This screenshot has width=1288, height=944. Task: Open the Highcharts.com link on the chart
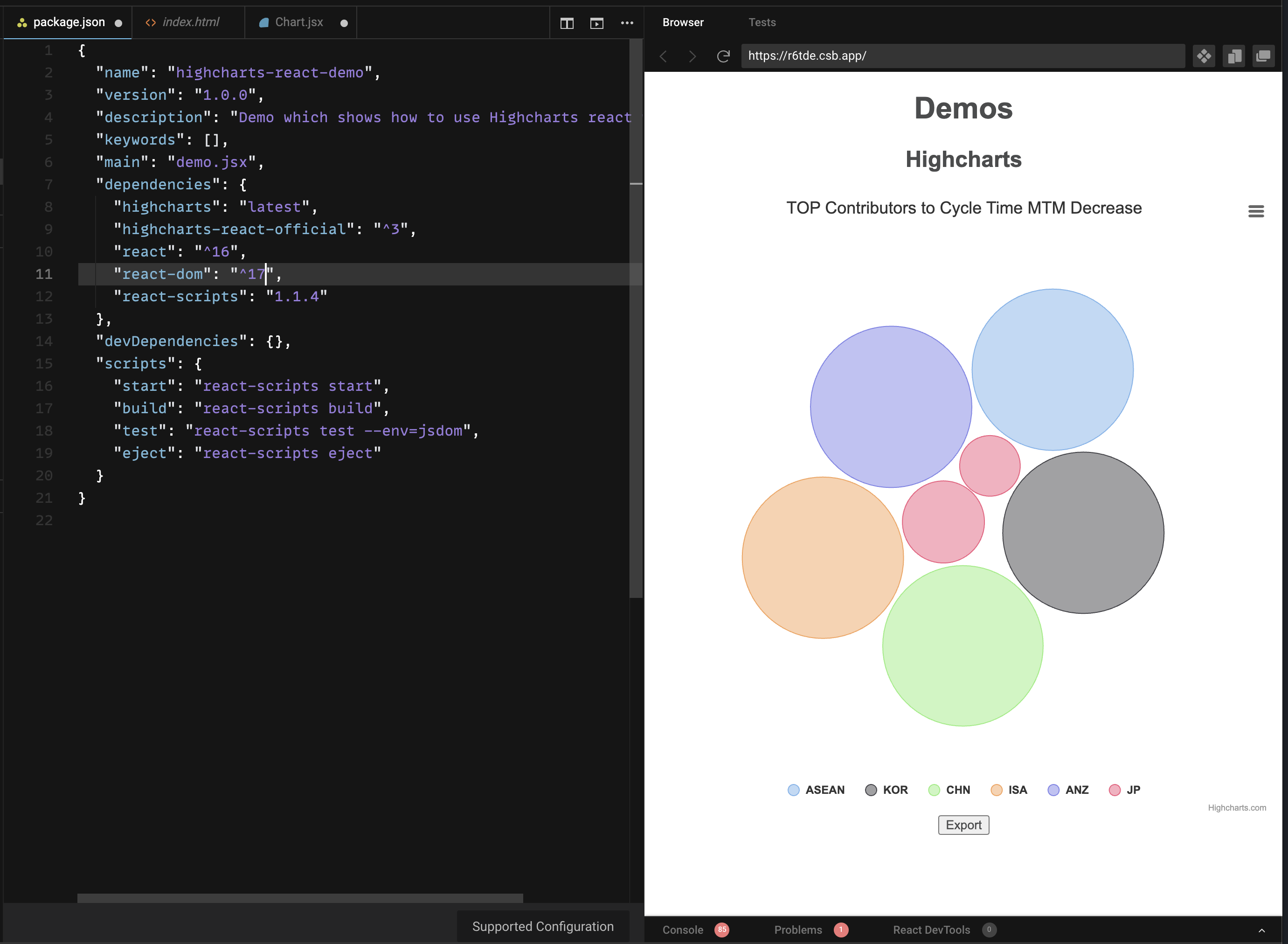(x=1237, y=807)
